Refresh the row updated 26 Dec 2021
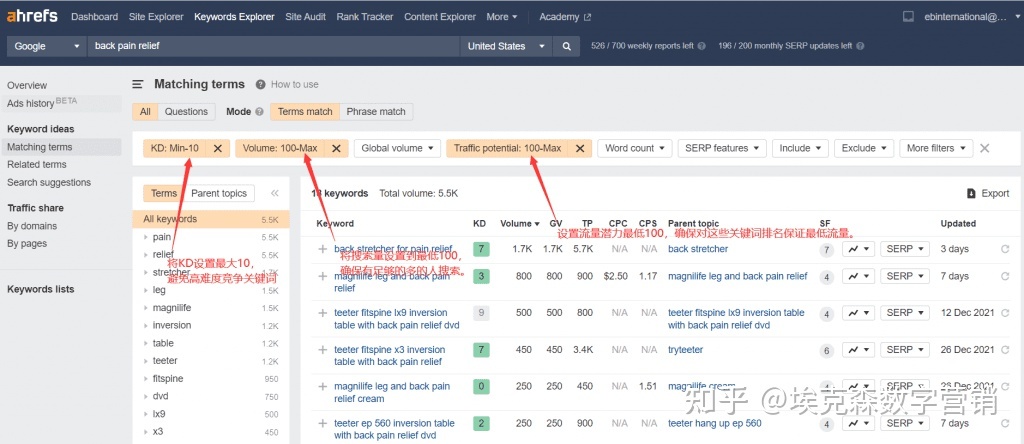1024x444 pixels. point(1005,350)
